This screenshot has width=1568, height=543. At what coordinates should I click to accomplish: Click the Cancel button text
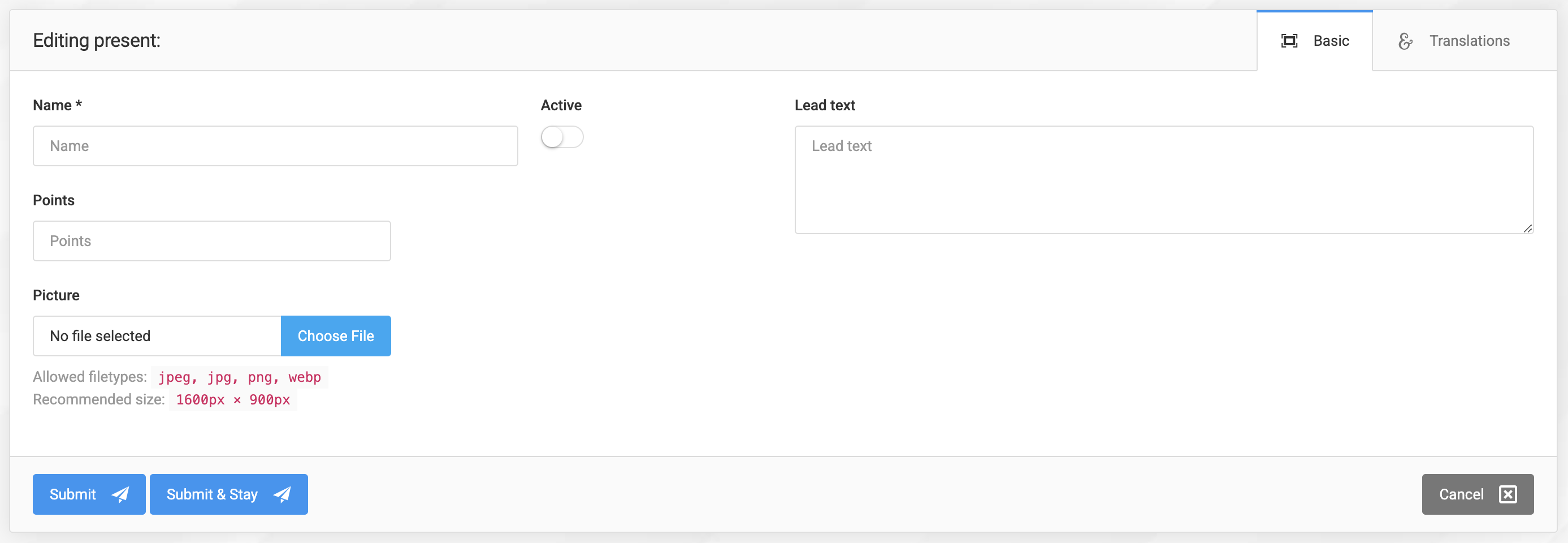pos(1461,494)
